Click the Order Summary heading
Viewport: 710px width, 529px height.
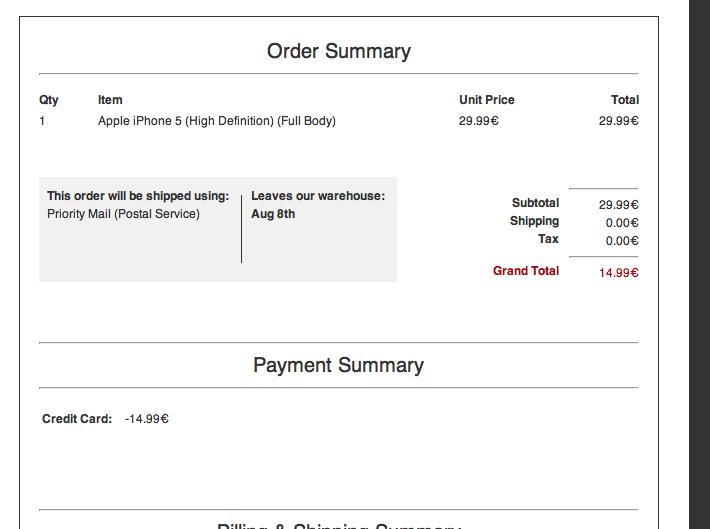(x=339, y=51)
